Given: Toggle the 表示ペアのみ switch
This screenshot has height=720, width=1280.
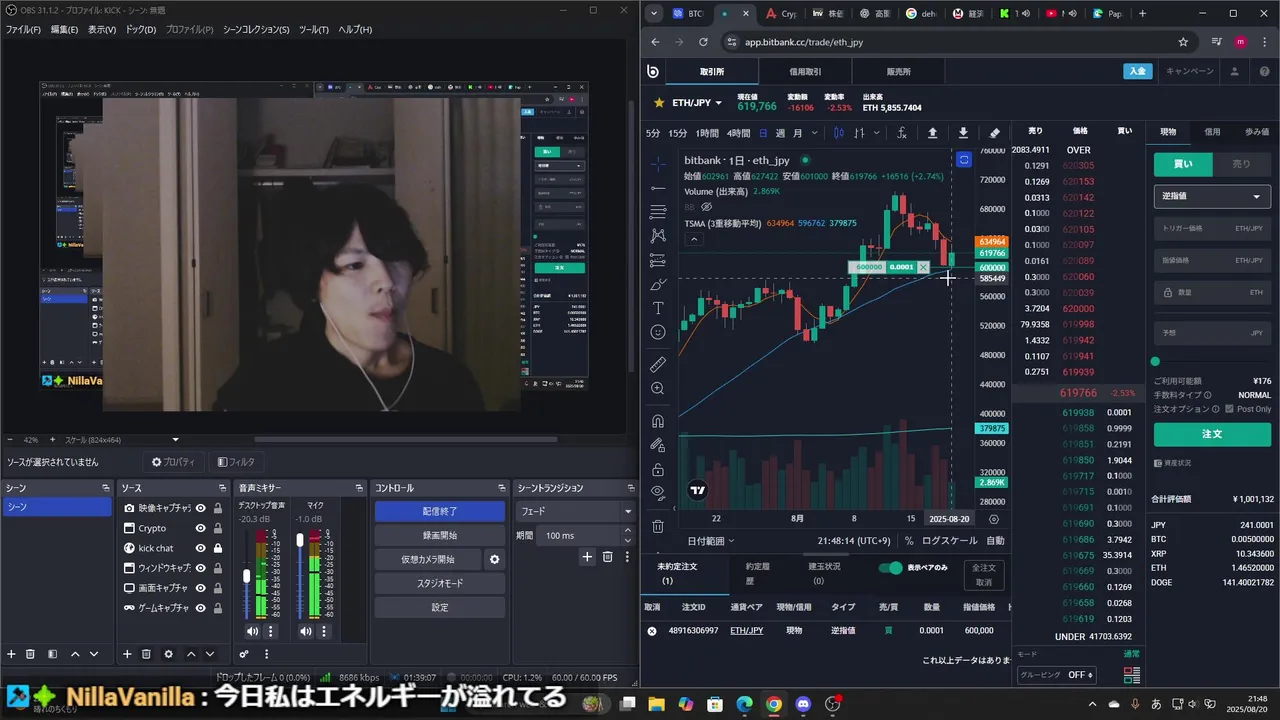Looking at the screenshot, I should (890, 568).
